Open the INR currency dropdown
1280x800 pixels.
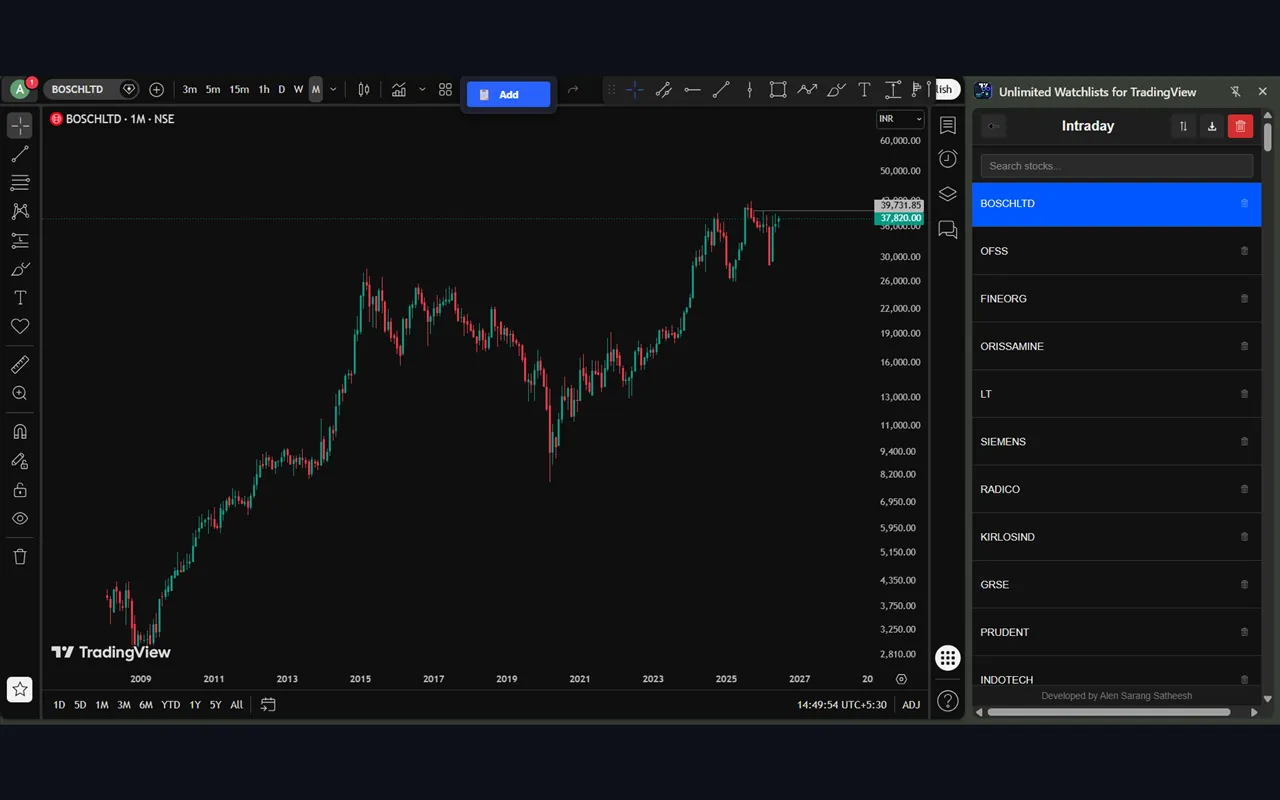[x=900, y=119]
